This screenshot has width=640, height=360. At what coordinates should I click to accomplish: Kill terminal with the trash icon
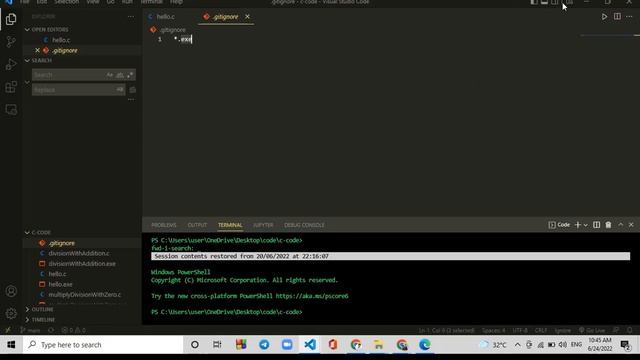point(608,225)
